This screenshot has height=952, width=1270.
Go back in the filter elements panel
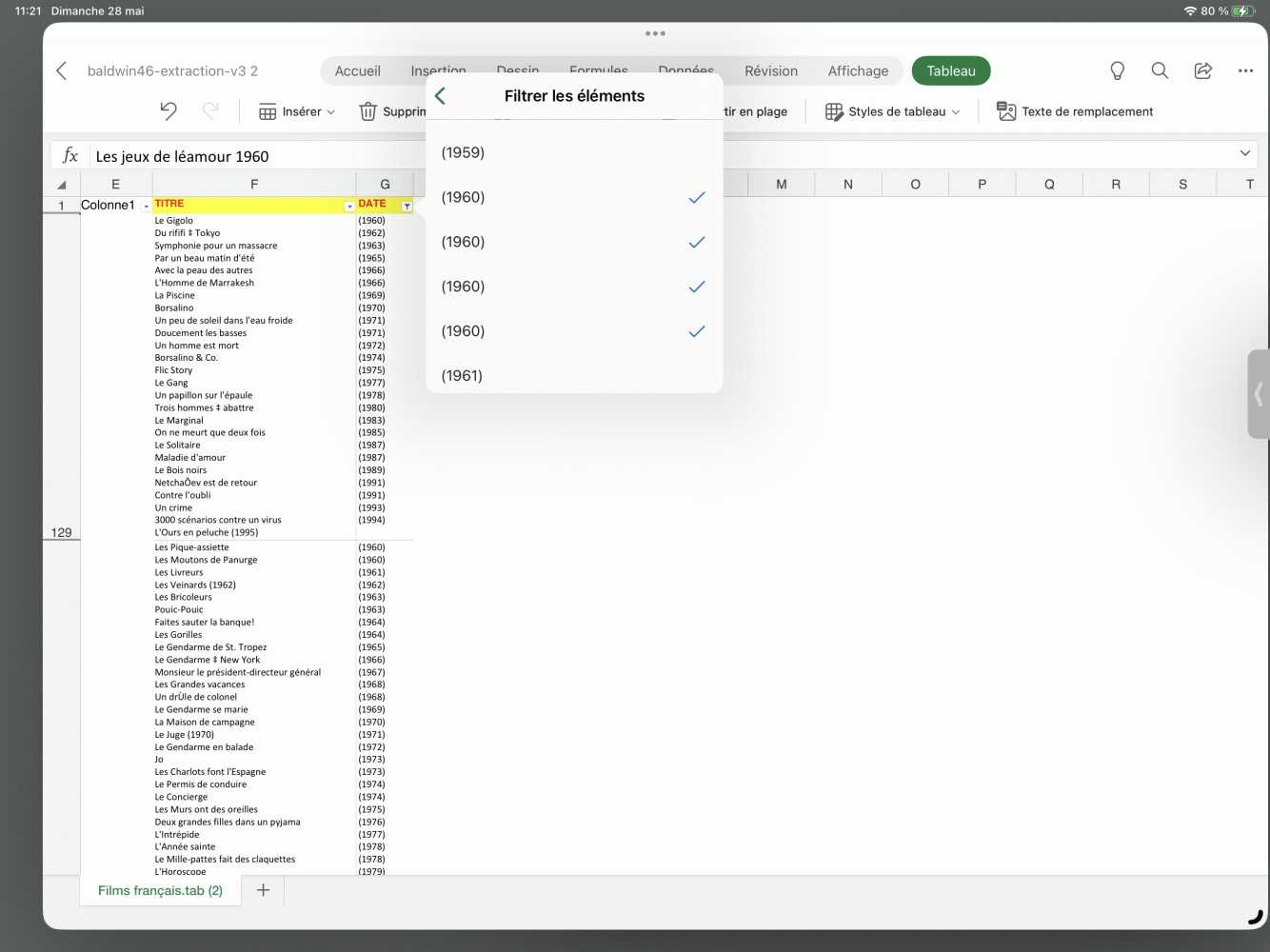point(440,95)
